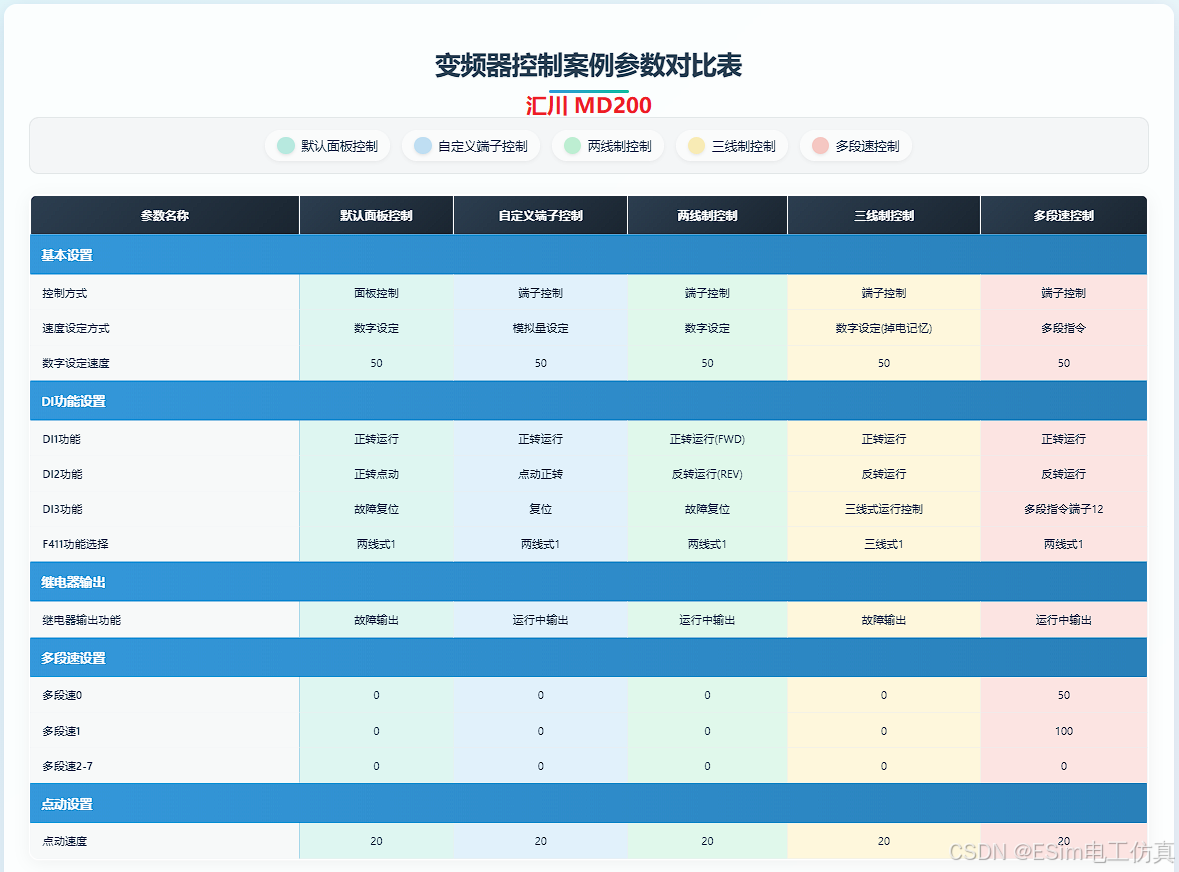This screenshot has height=872, width=1179.
Task: Select the 多段速设置 section header
Action: (x=589, y=658)
